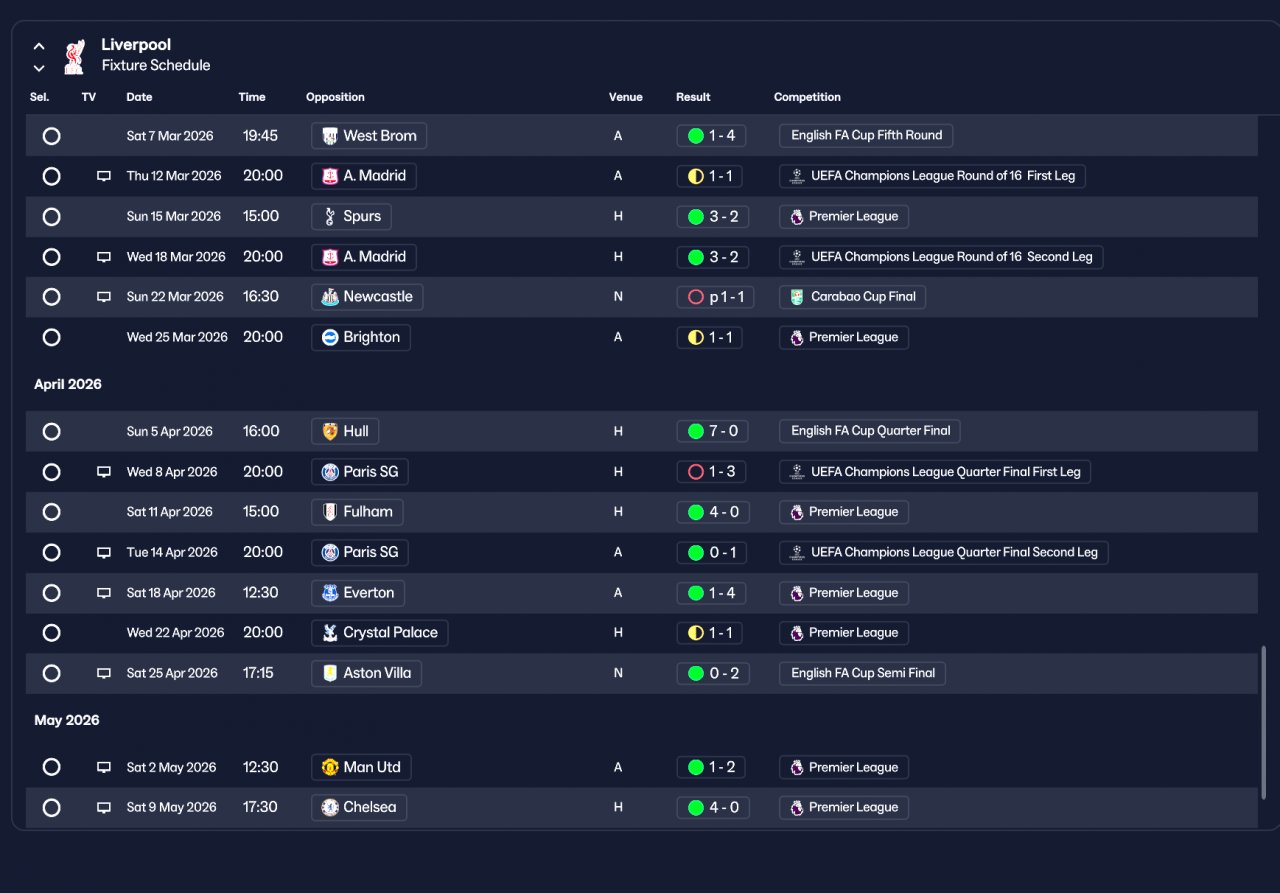Click the Man Utd badge icon

tap(330, 767)
